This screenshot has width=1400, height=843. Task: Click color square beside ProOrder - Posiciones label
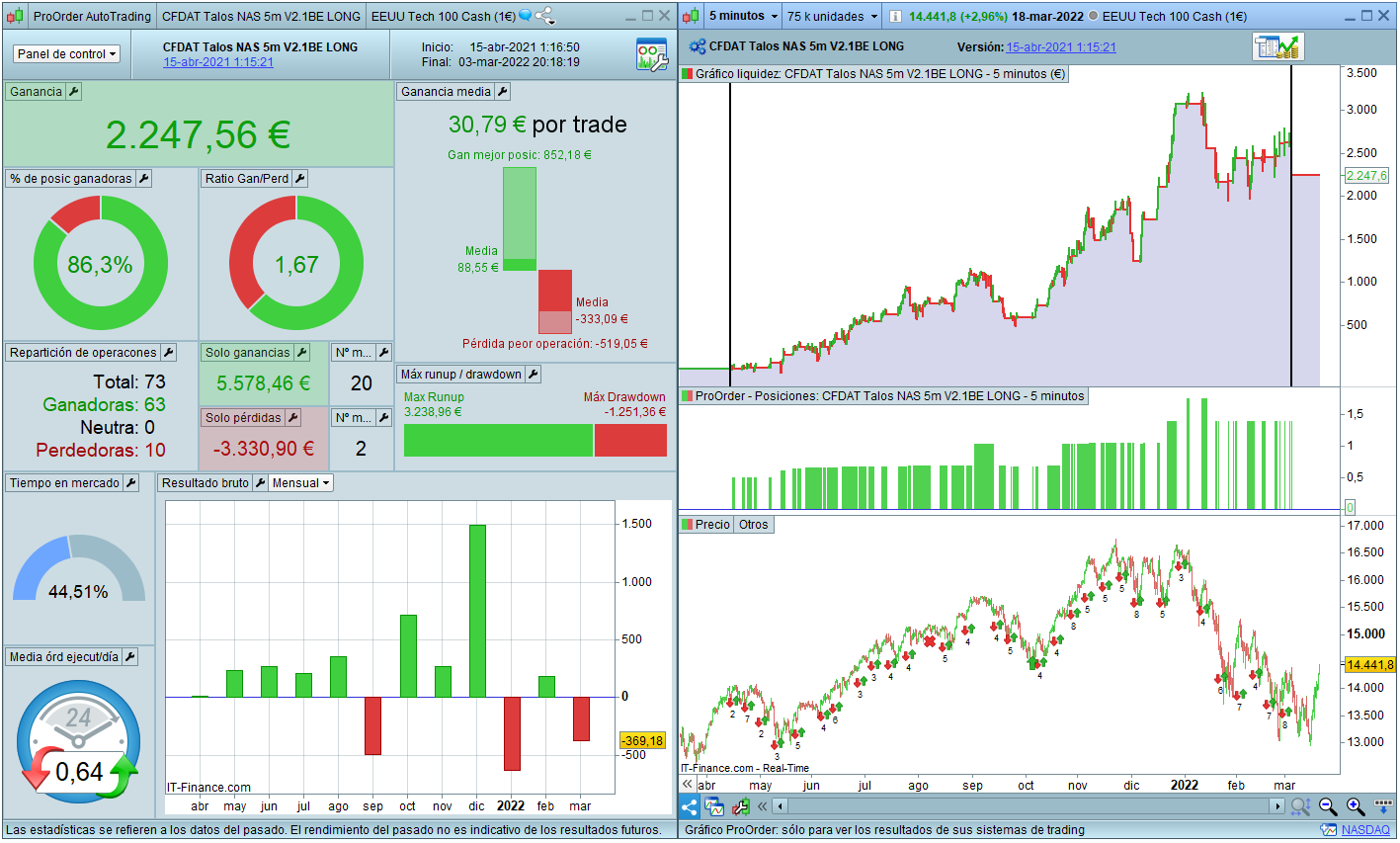coord(687,396)
